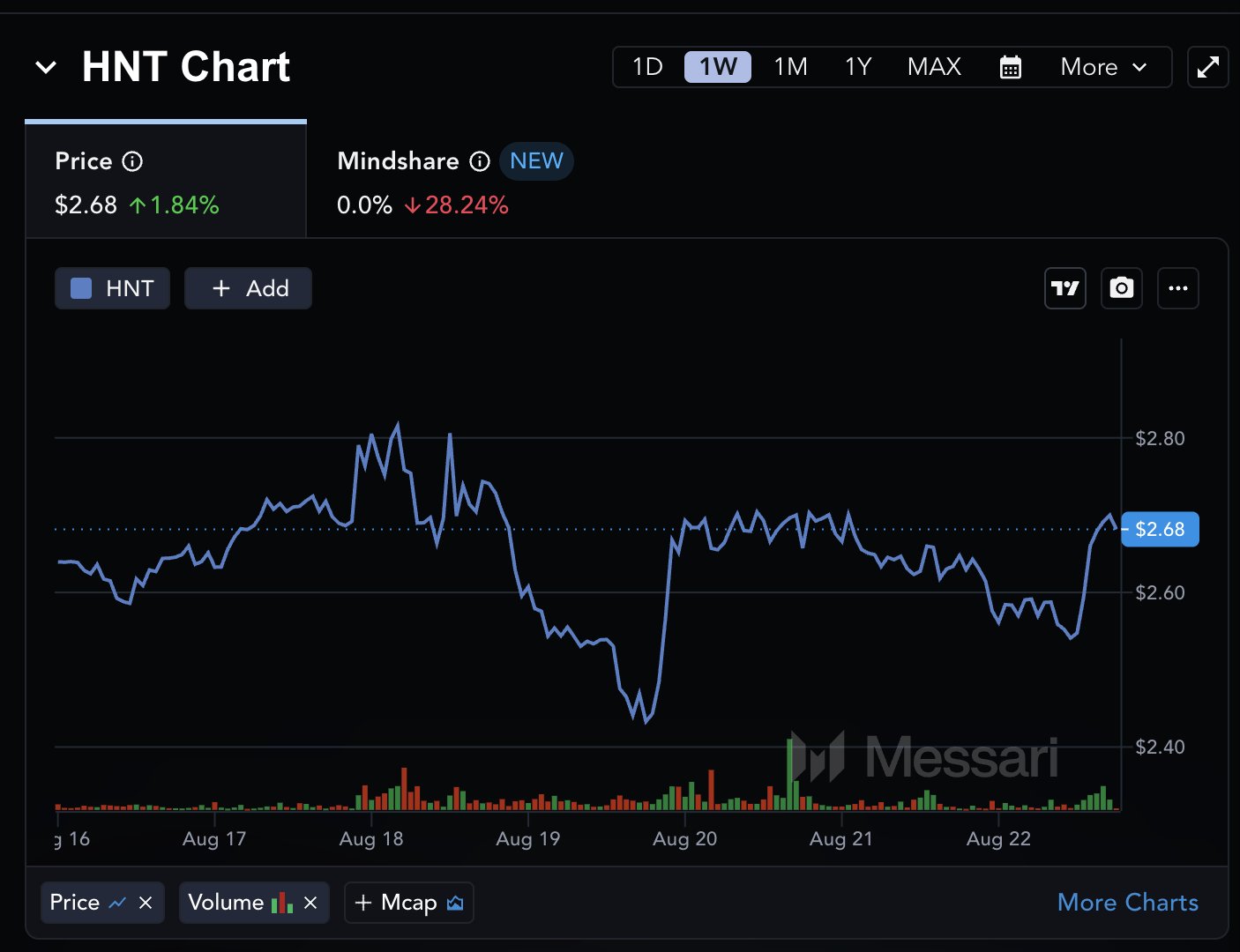Screen dimensions: 1240x952
Task: Click the Aug 18 date label
Action: click(371, 839)
